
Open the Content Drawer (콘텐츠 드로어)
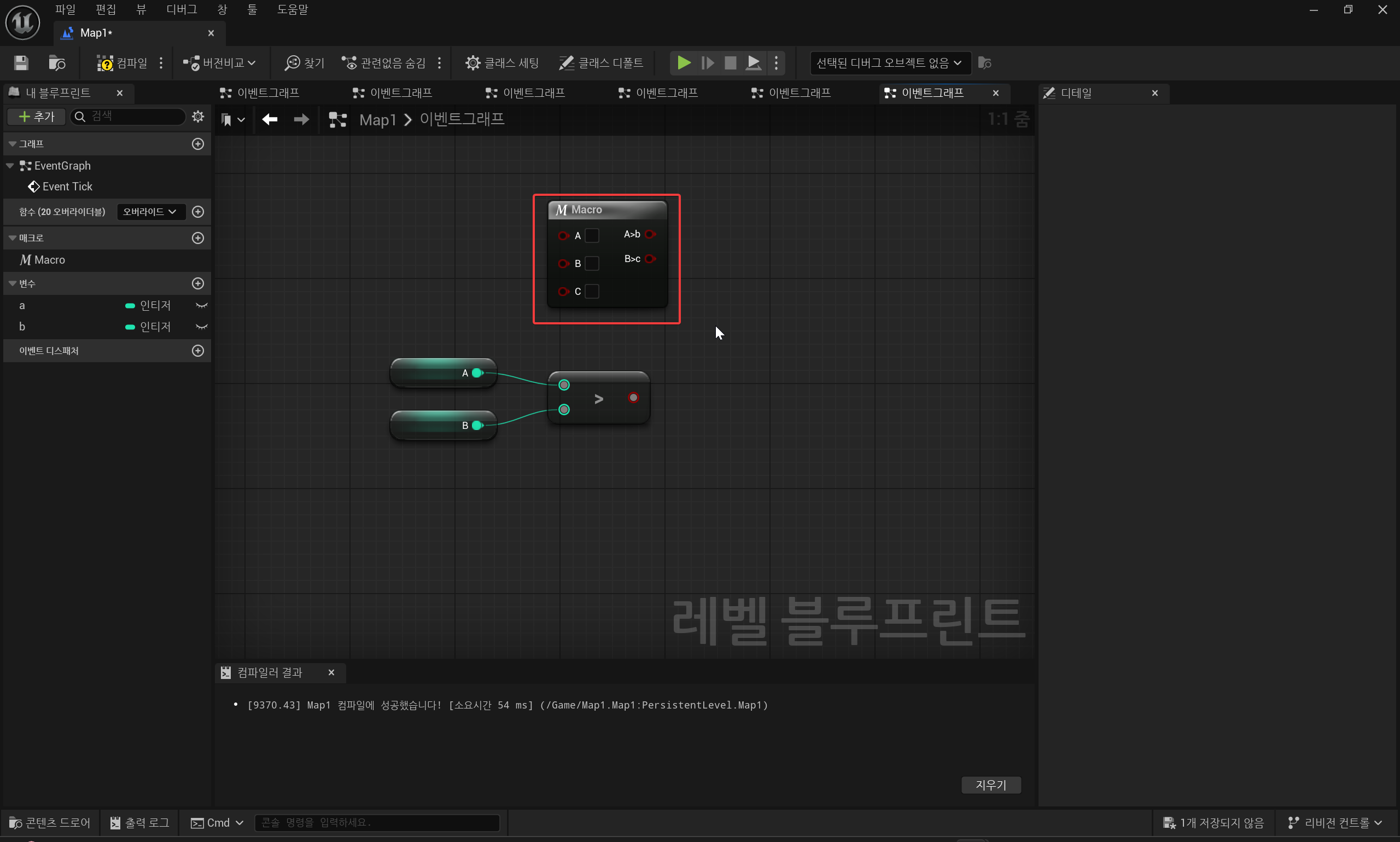point(50,822)
